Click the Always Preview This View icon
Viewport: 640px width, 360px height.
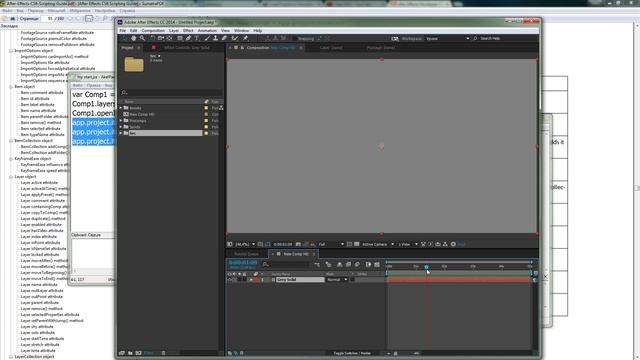(x=230, y=244)
